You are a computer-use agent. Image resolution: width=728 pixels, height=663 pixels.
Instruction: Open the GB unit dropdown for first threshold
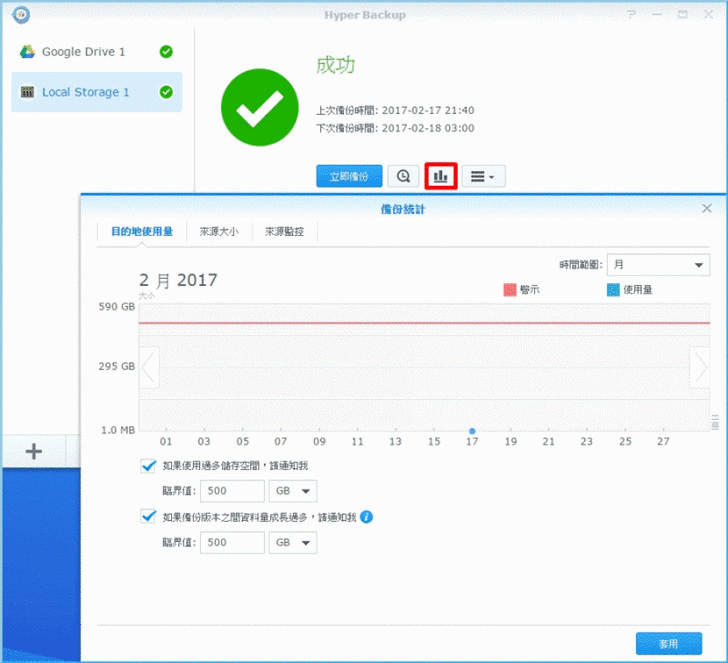click(294, 491)
